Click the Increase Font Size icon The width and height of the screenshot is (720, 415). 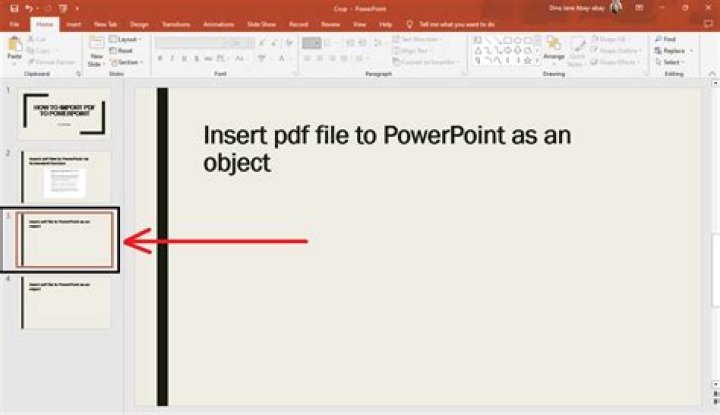coord(262,43)
